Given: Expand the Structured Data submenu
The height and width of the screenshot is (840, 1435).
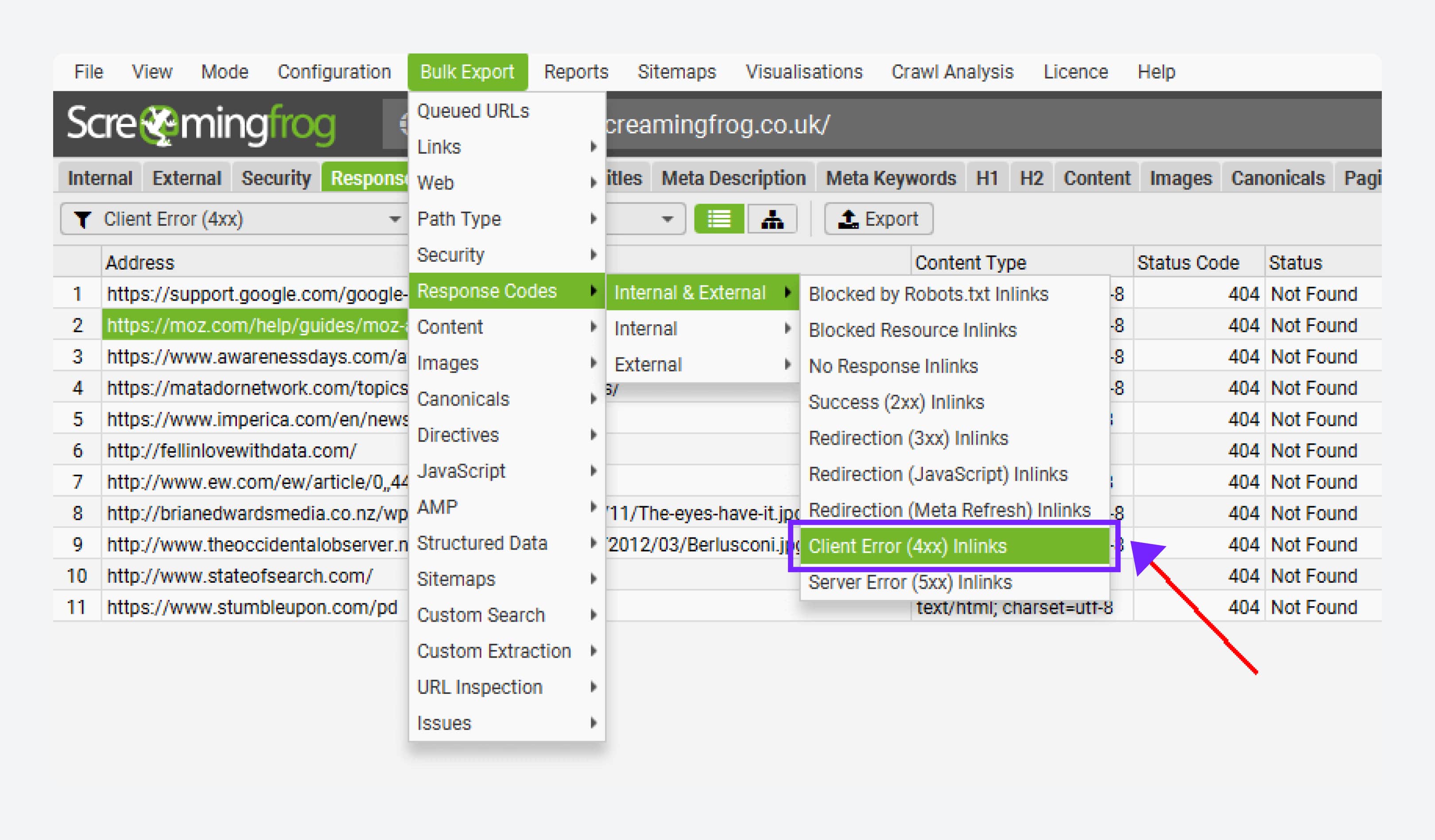Looking at the screenshot, I should tap(507, 543).
